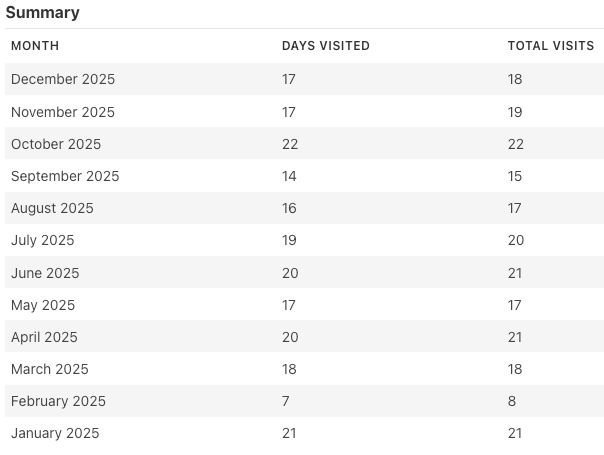Select the November 2025 month cell

tap(63, 112)
